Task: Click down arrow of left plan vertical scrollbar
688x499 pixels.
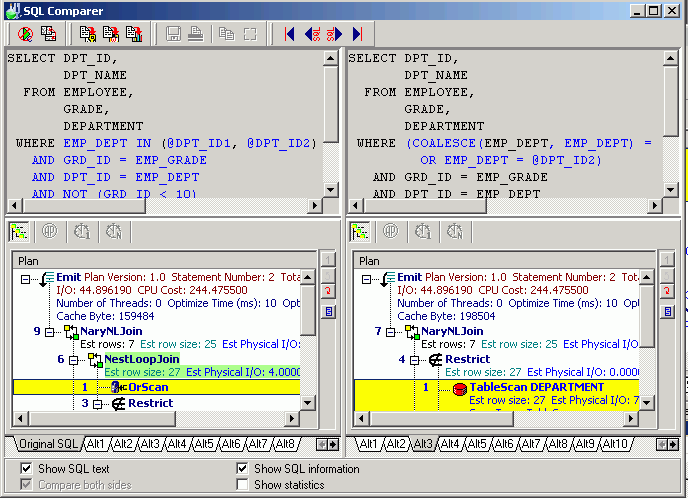Action: click(x=308, y=403)
